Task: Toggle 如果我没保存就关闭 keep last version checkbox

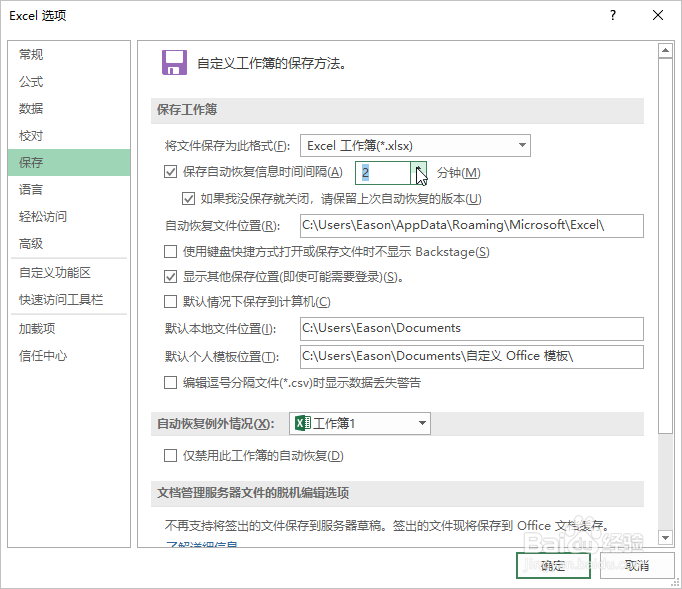Action: click(188, 199)
